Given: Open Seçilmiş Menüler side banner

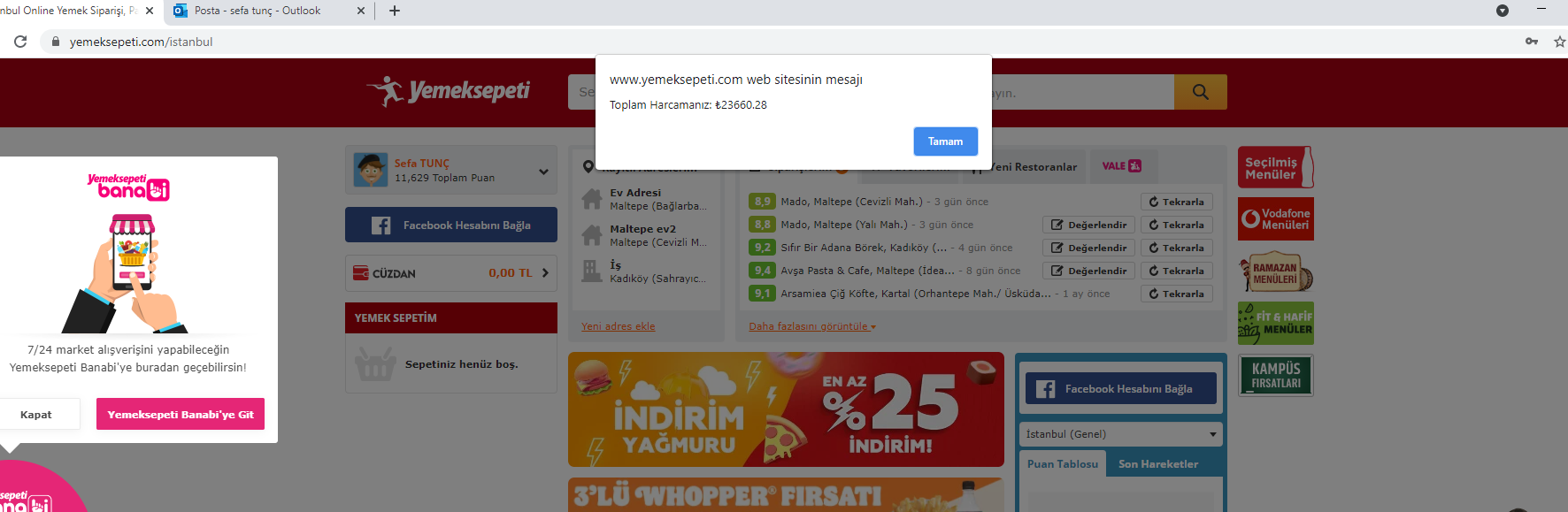Looking at the screenshot, I should (1276, 167).
